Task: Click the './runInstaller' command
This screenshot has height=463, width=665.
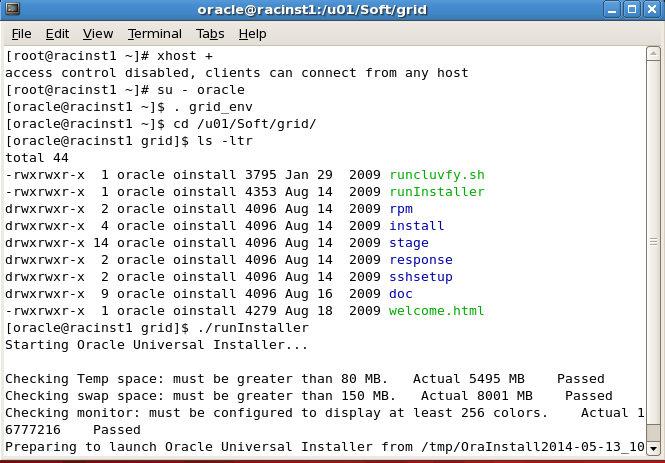Action: tap(253, 328)
